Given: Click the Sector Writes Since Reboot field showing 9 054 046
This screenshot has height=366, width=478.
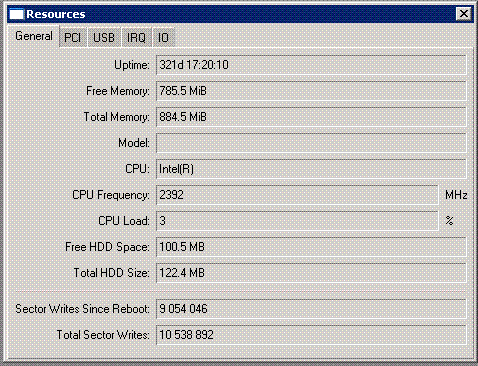Looking at the screenshot, I should point(311,309).
